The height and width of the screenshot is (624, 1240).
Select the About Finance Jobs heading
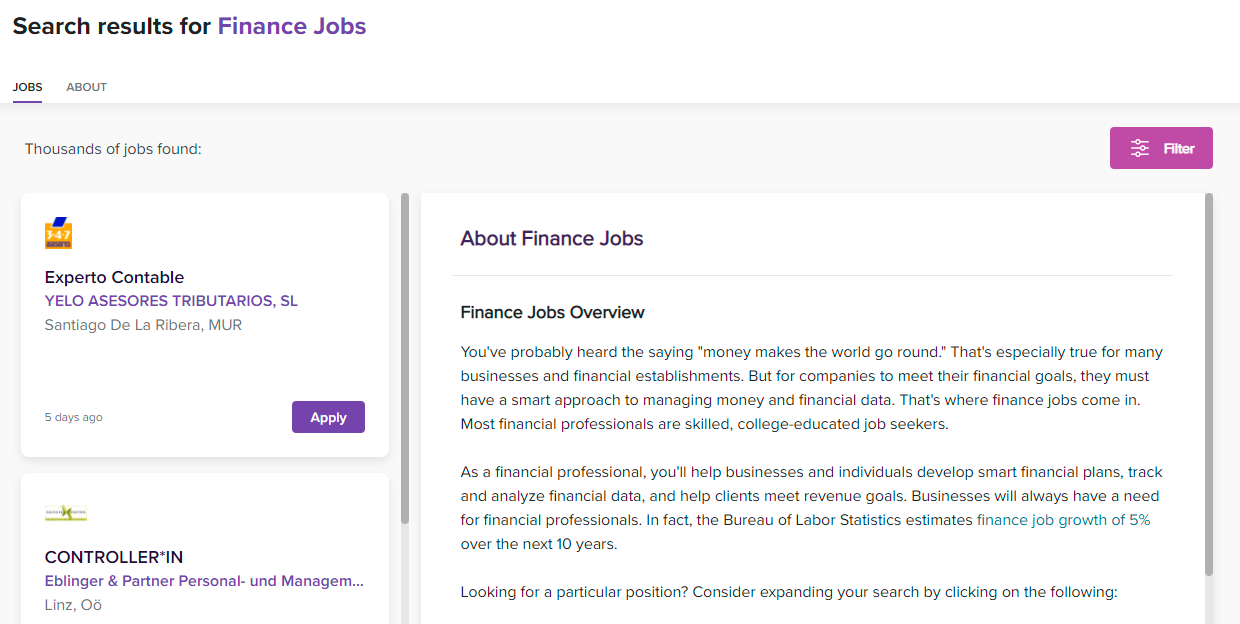pos(552,238)
